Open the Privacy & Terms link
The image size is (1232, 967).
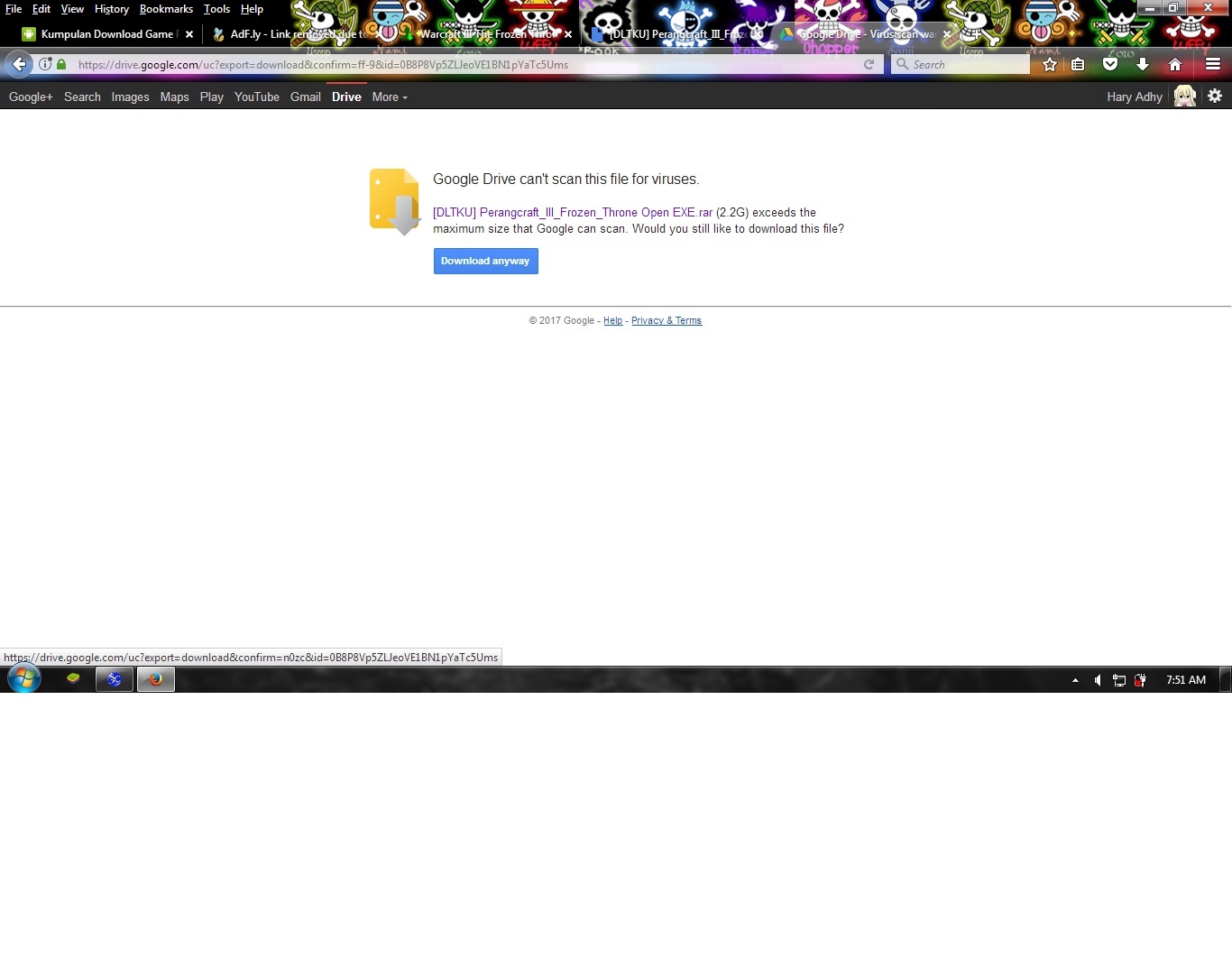(x=667, y=320)
